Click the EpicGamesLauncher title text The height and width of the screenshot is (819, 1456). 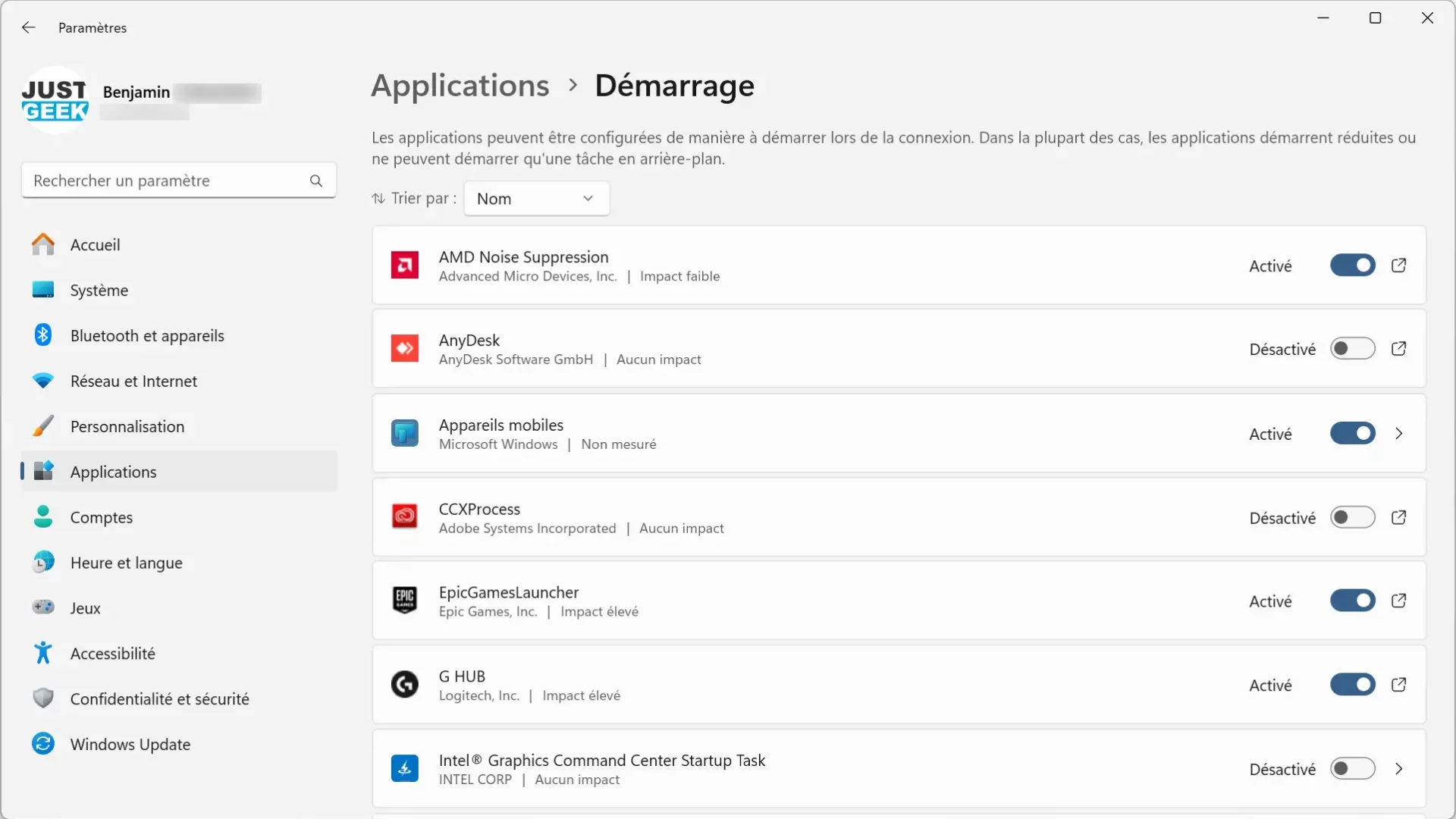pos(508,592)
